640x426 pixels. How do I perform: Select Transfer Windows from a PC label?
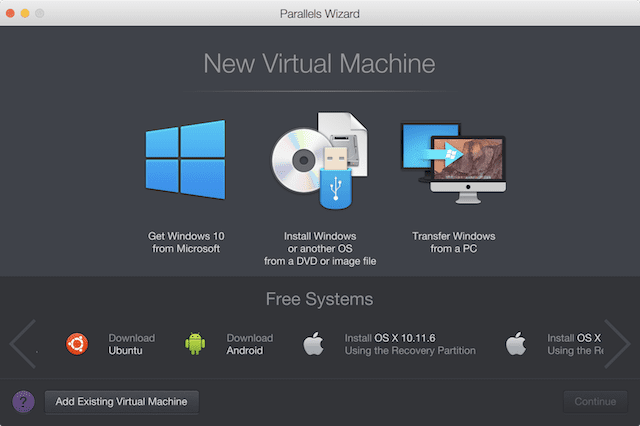[x=453, y=242]
